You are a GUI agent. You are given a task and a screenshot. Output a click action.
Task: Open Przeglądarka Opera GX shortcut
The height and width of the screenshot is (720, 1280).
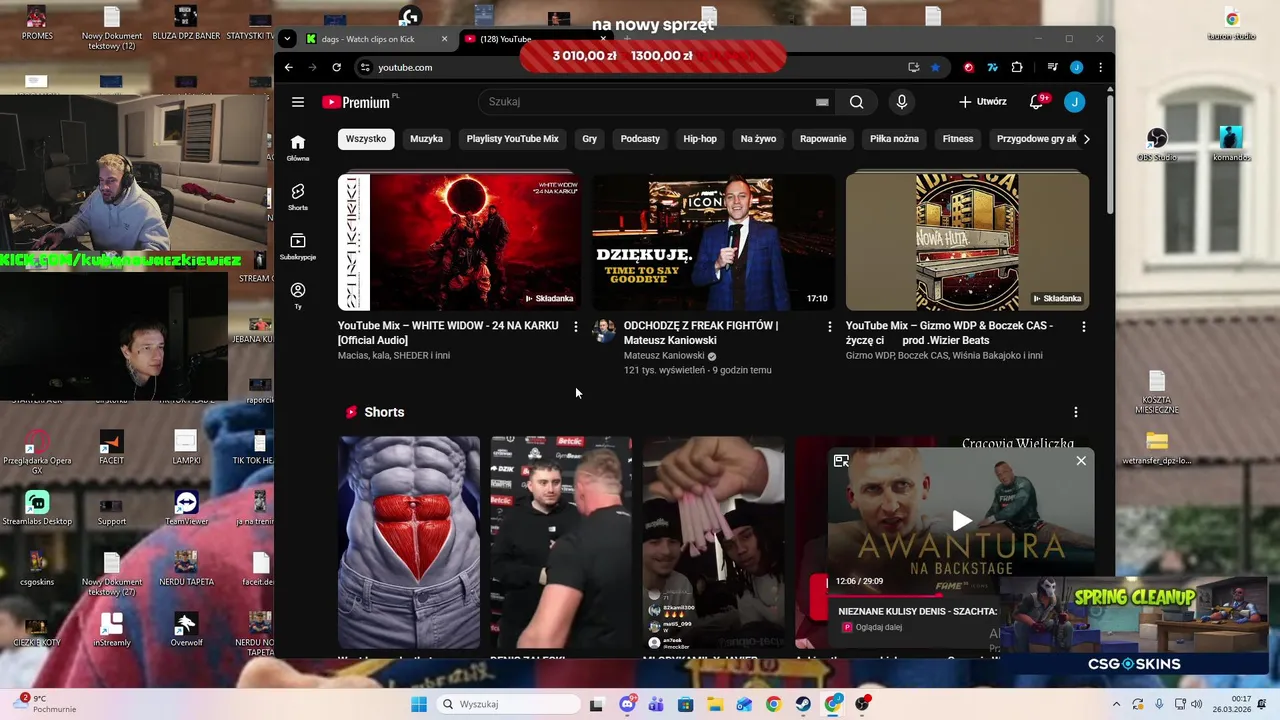37,453
